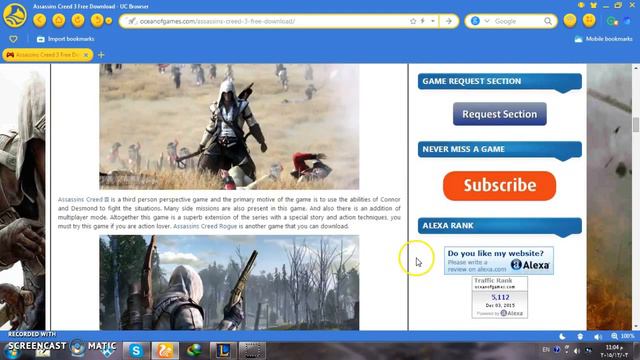
Task: Click the forest pistol screenshot image
Action: 229,282
